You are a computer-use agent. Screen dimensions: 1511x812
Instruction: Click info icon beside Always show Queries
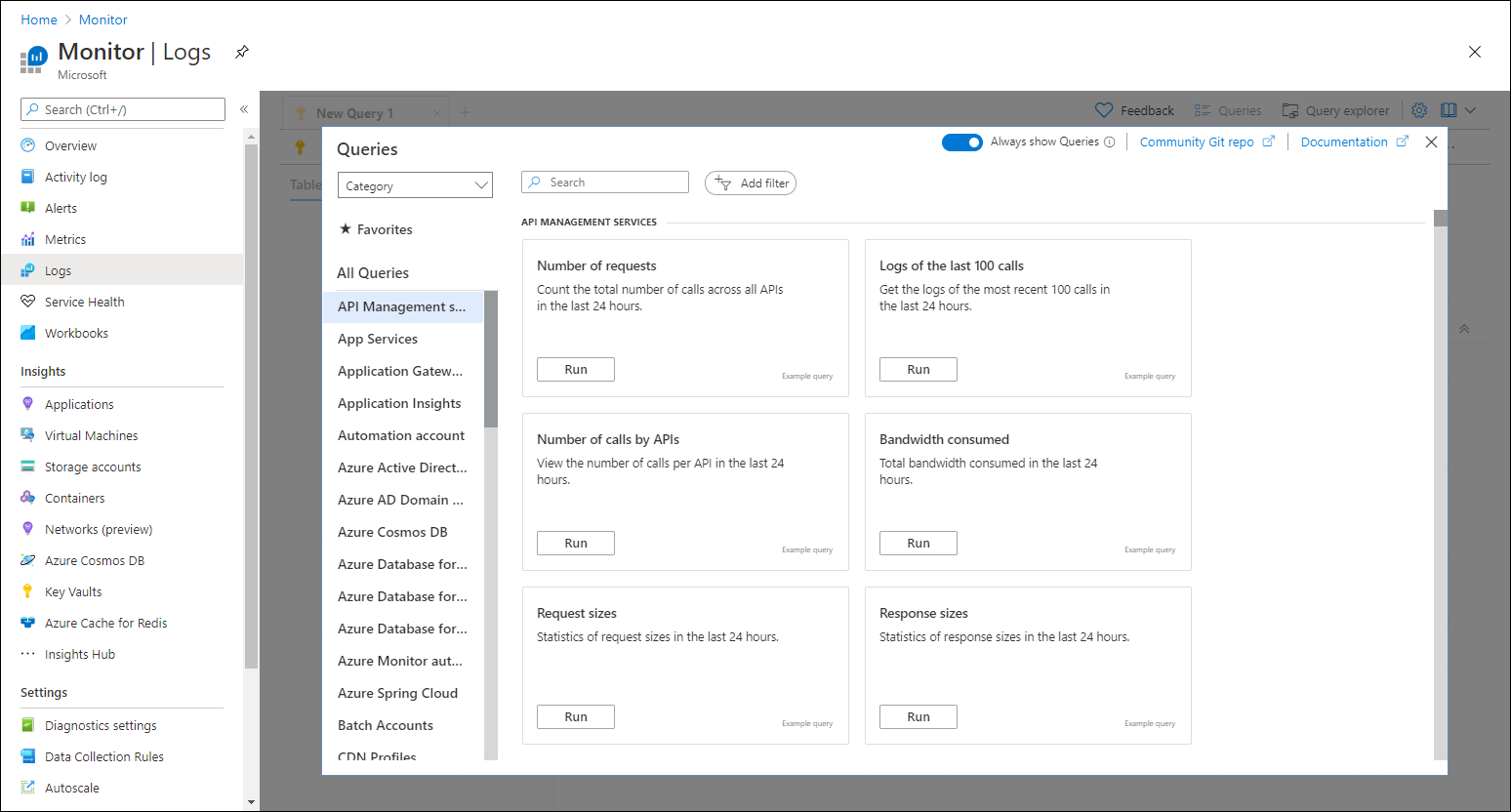1110,142
